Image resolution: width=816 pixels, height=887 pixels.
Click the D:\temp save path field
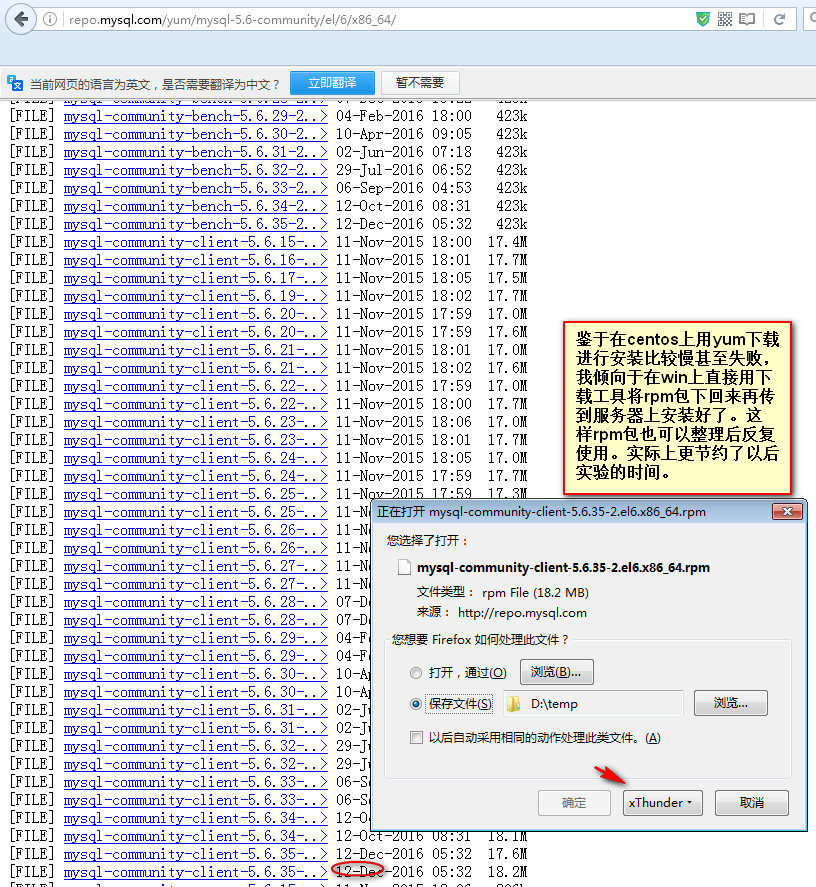coord(593,704)
